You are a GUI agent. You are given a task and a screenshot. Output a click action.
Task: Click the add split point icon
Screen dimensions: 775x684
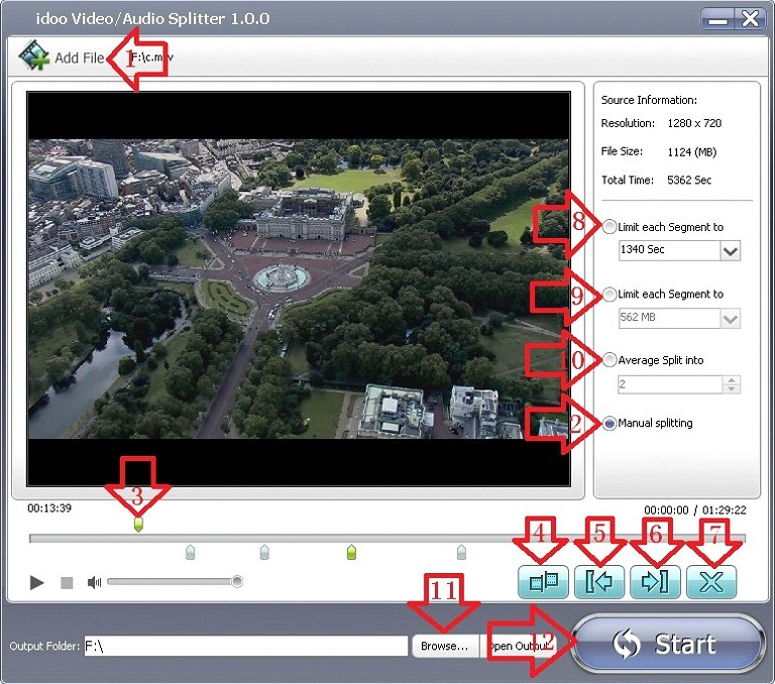tap(543, 582)
